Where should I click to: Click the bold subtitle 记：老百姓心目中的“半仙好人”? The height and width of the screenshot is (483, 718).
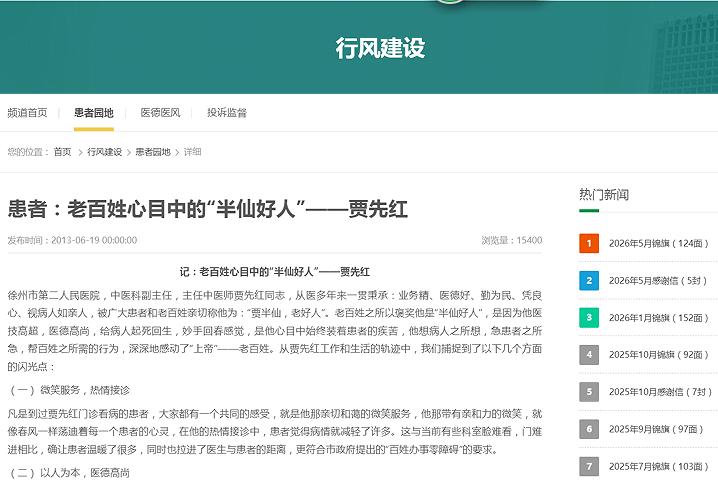pyautogui.click(x=275, y=272)
